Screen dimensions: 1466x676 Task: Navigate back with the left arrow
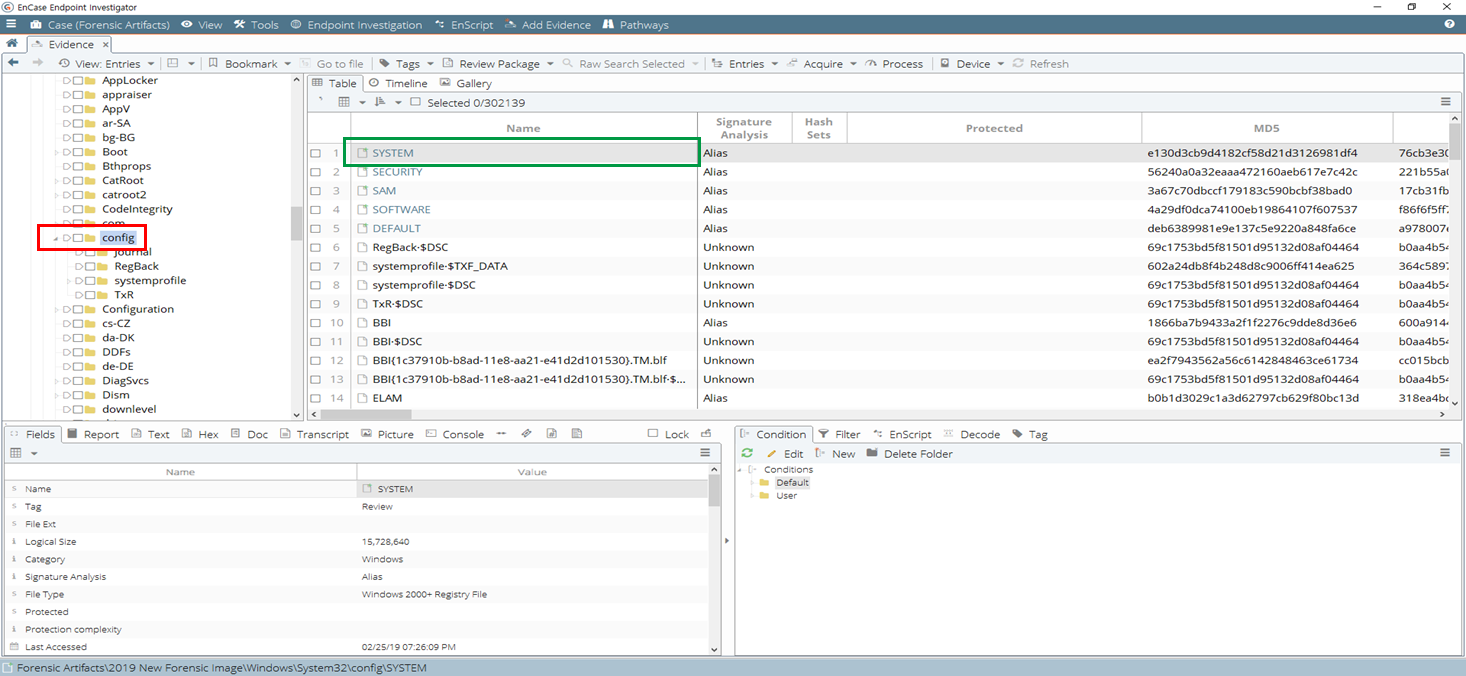point(13,63)
